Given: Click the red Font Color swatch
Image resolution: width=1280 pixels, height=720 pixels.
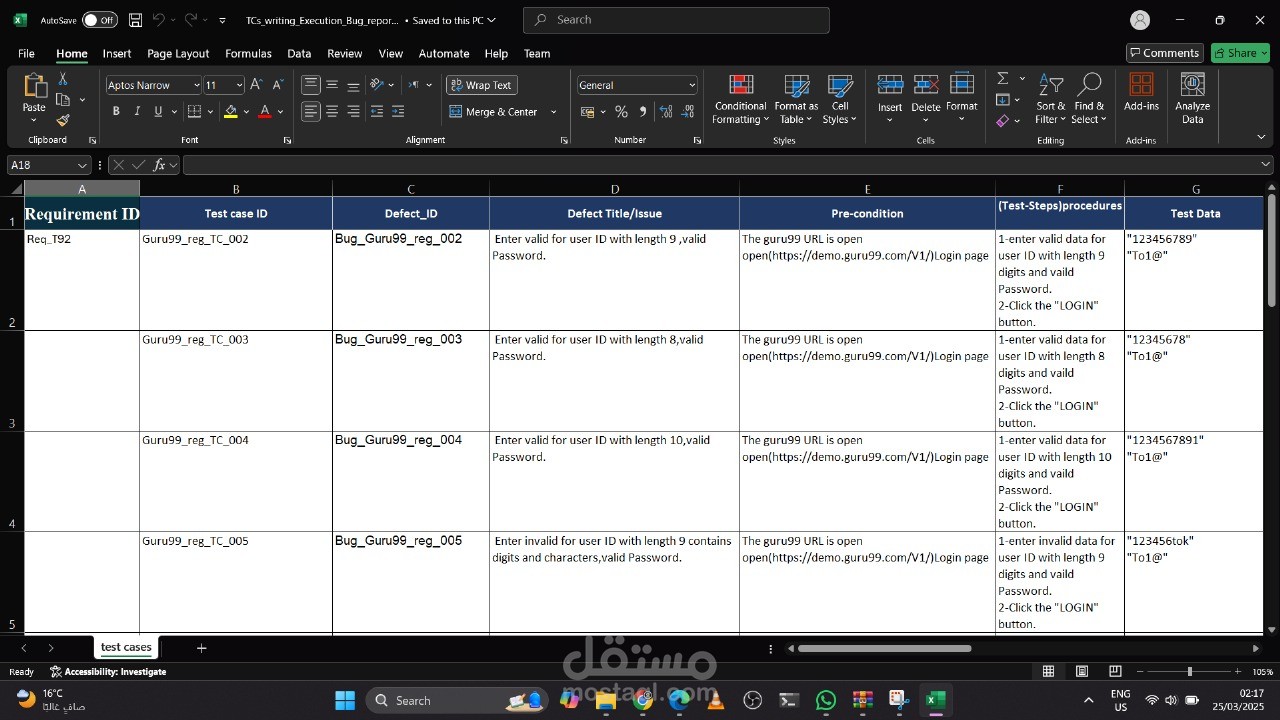Looking at the screenshot, I should (x=265, y=112).
